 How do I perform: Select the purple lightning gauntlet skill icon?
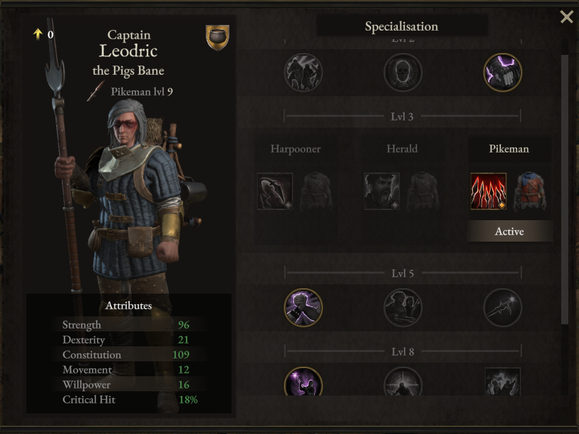coord(502,72)
